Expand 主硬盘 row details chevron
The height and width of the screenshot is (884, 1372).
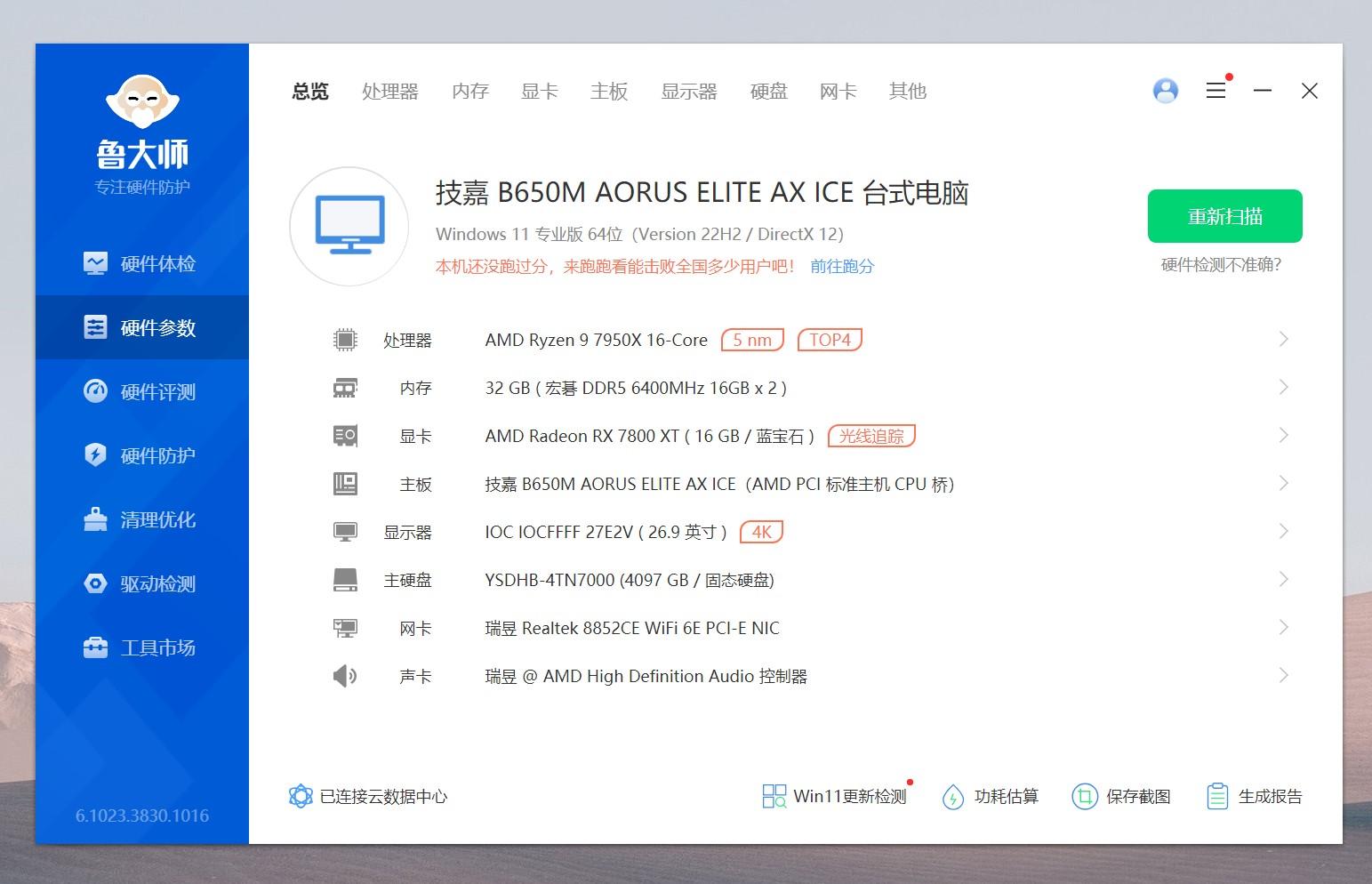(x=1283, y=579)
